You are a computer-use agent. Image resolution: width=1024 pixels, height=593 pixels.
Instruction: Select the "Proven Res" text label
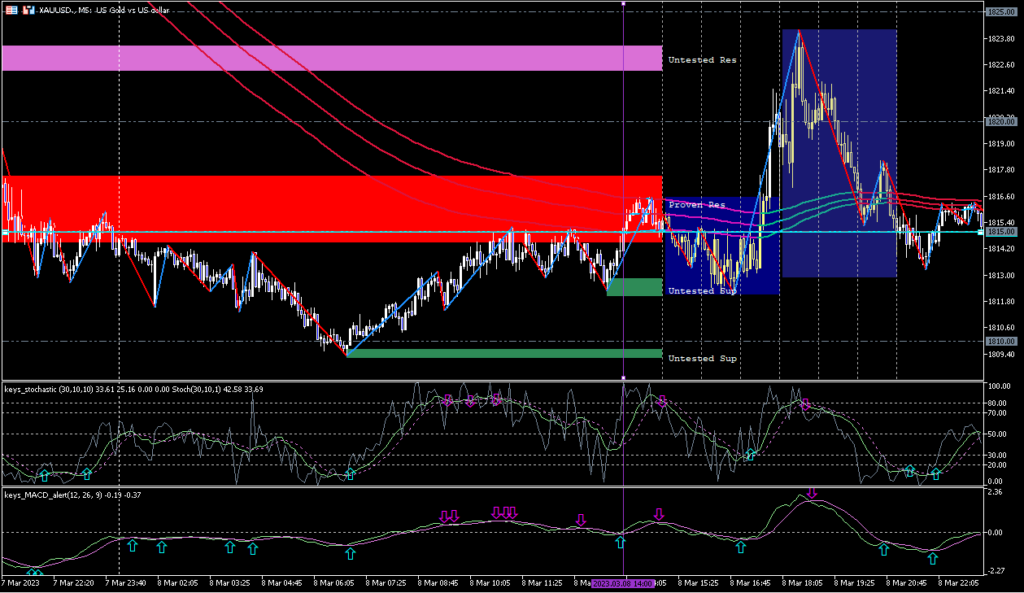(x=697, y=204)
